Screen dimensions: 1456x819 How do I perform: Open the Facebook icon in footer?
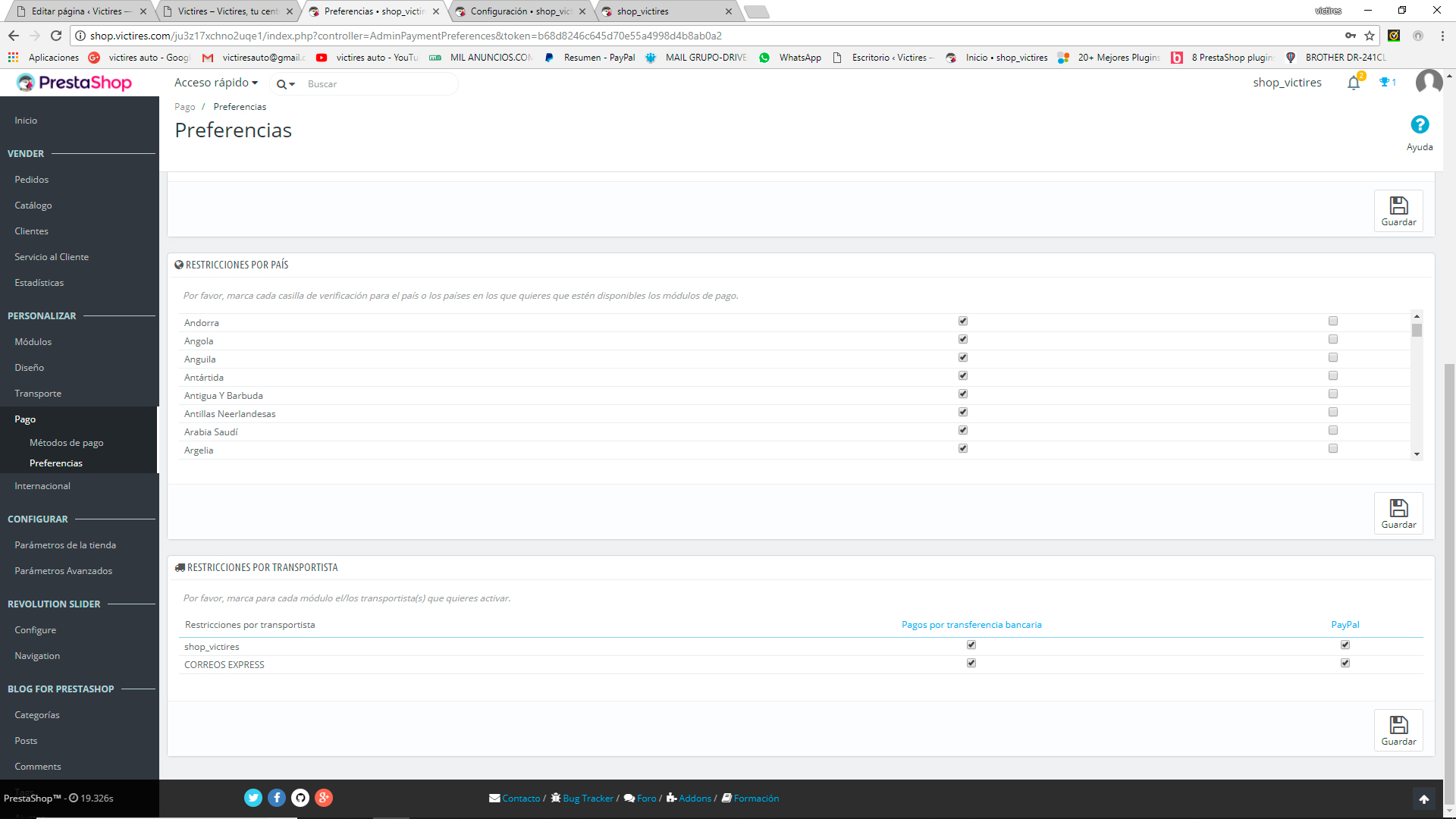277,798
